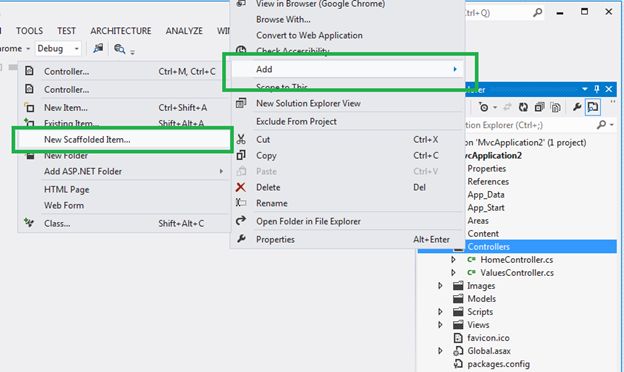This screenshot has height=372, width=624.
Task: Pin the Solution Explorer panel with the pushpin
Action: [596, 89]
